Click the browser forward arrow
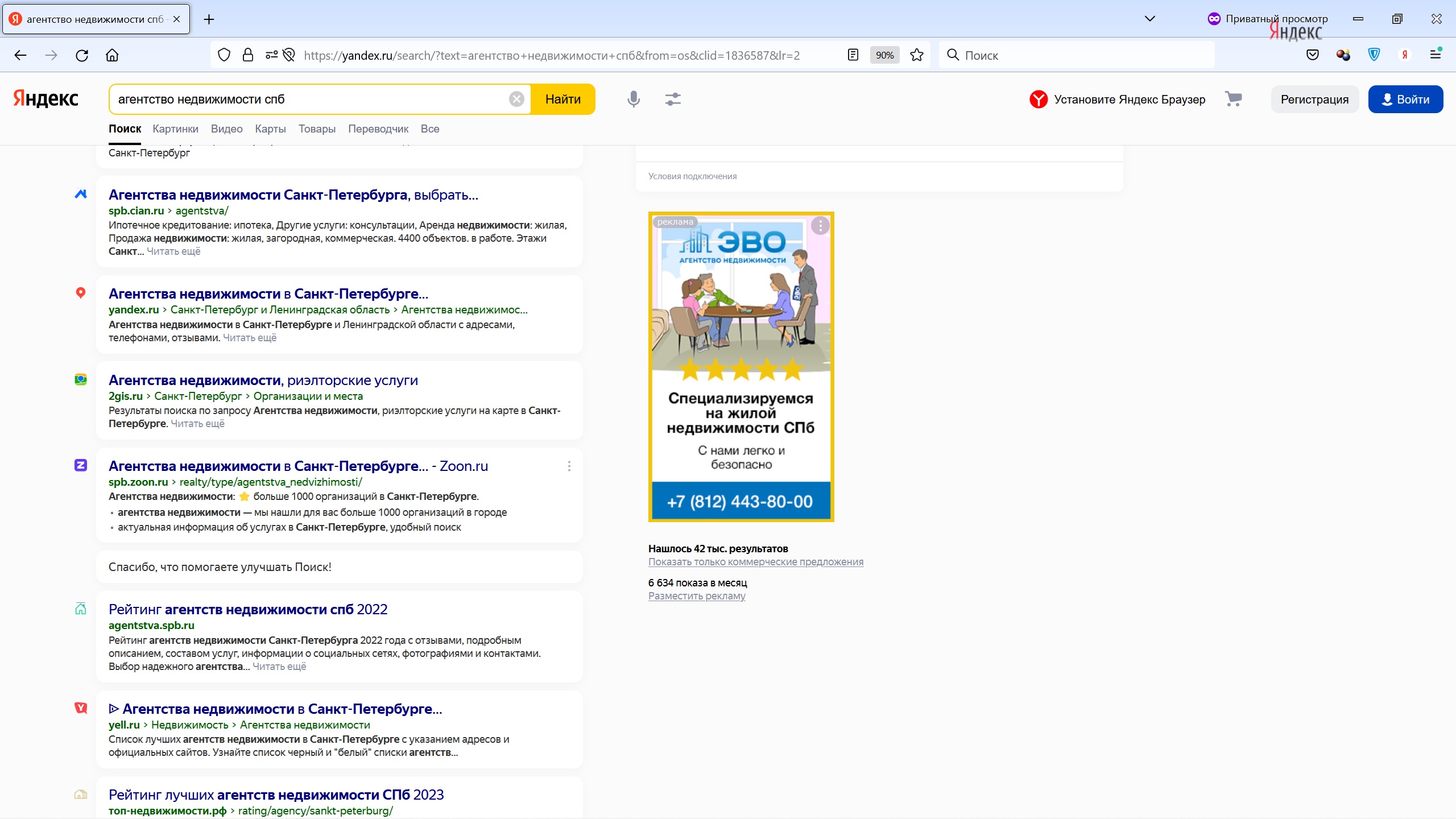The image size is (1456, 819). coord(51,55)
